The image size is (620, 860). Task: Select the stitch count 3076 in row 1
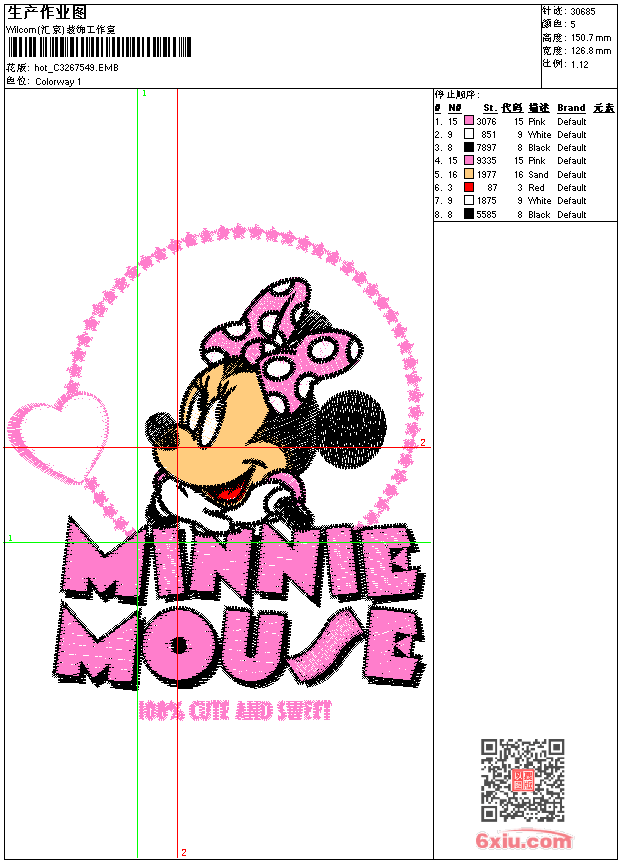pyautogui.click(x=486, y=121)
